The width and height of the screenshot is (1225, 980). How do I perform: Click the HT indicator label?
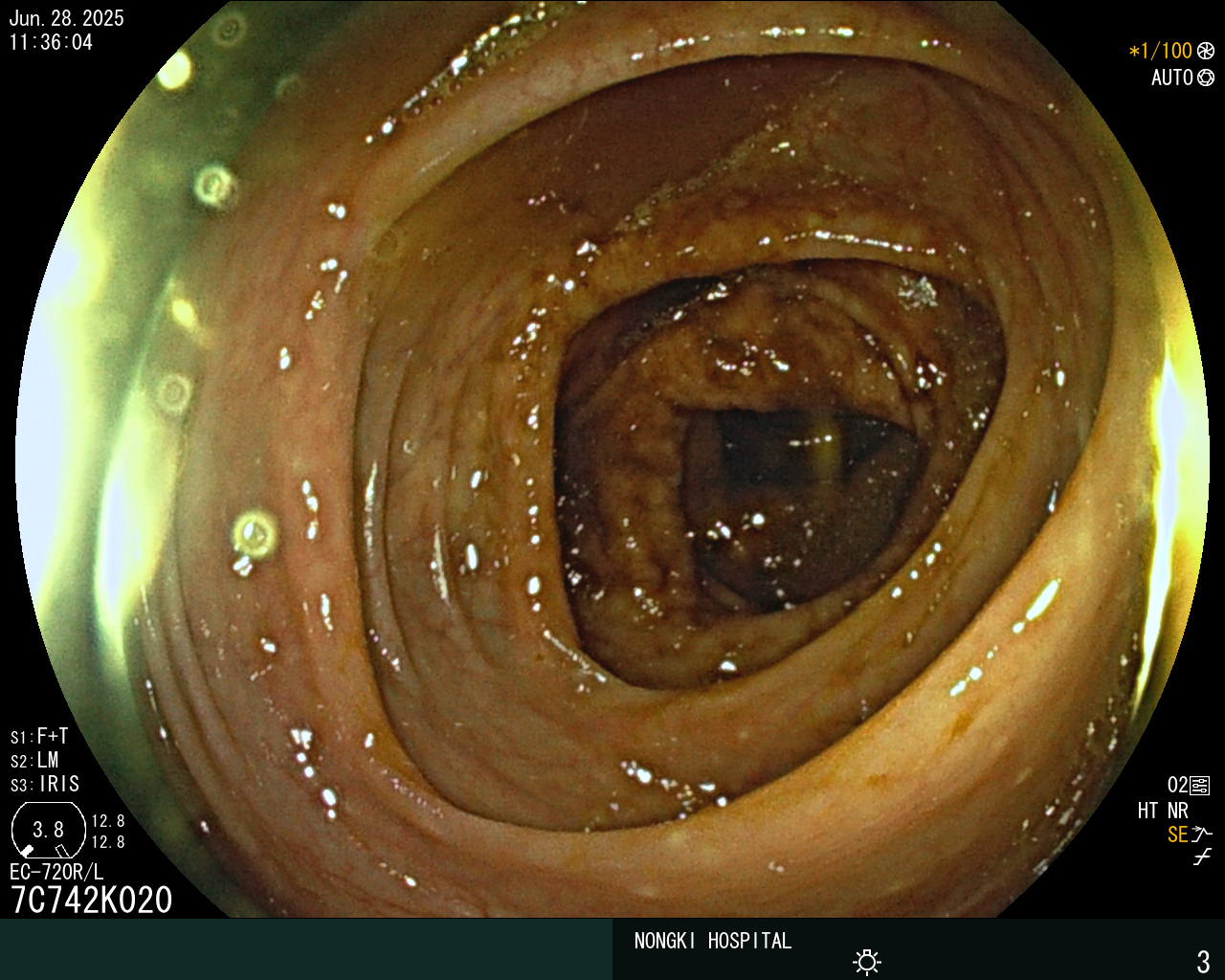pyautogui.click(x=1148, y=811)
